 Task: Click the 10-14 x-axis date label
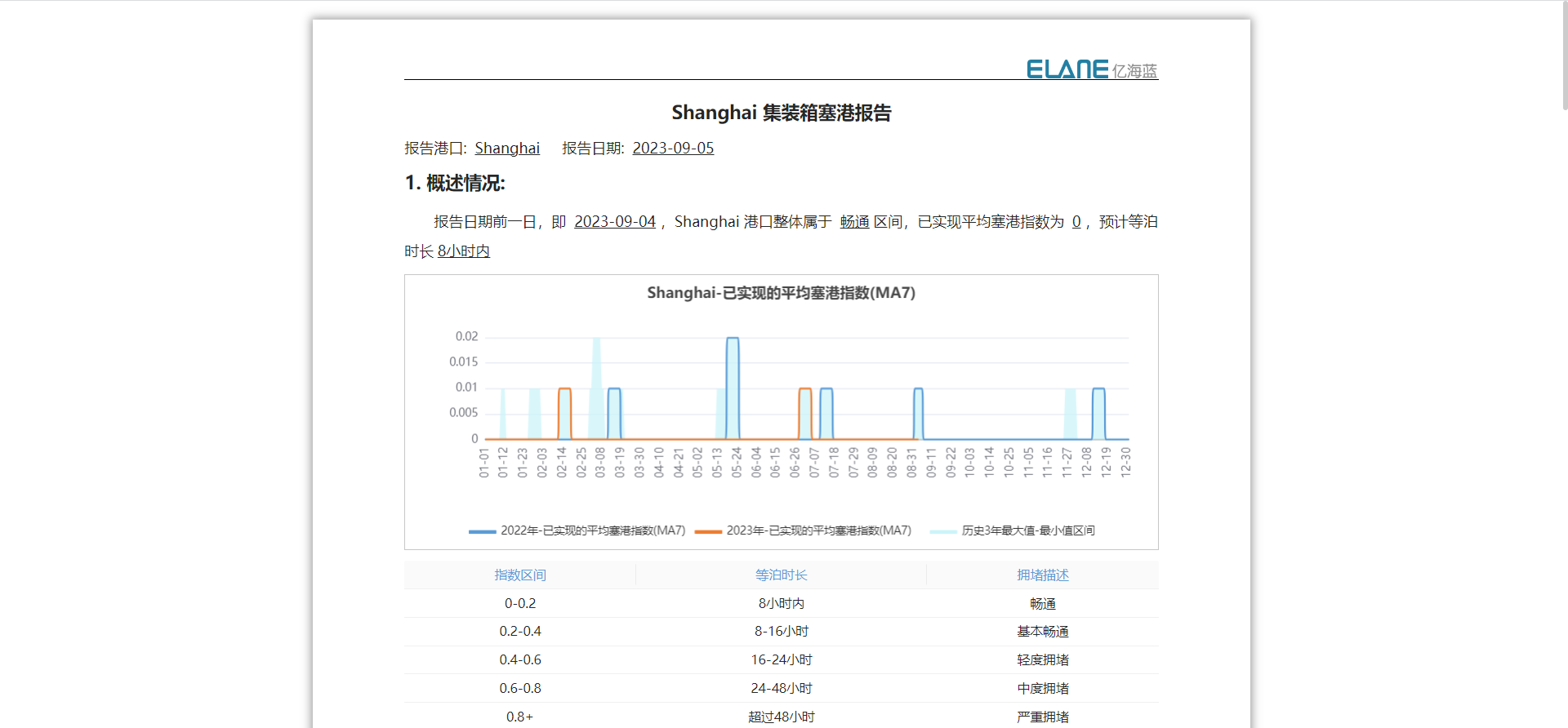[x=989, y=462]
